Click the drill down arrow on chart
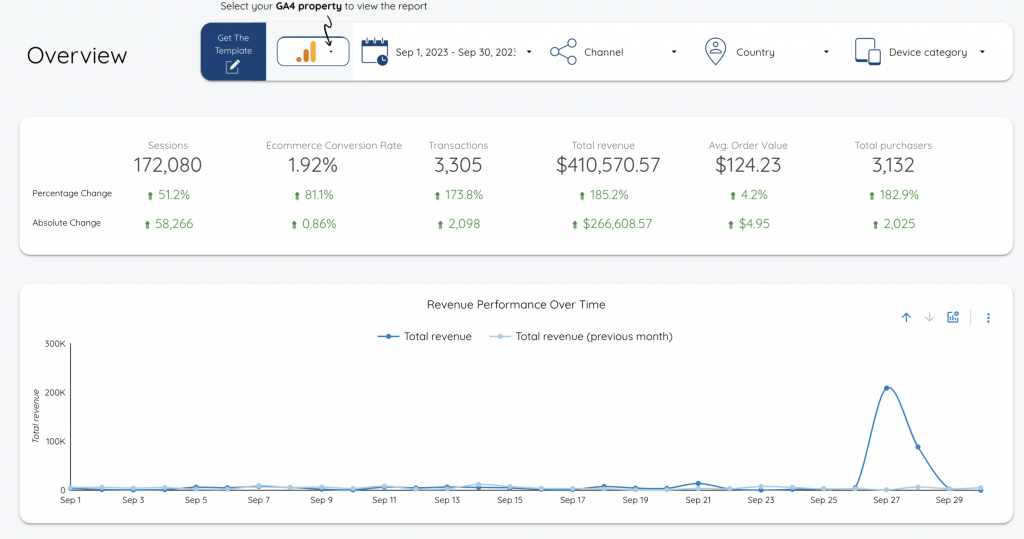 [x=929, y=318]
